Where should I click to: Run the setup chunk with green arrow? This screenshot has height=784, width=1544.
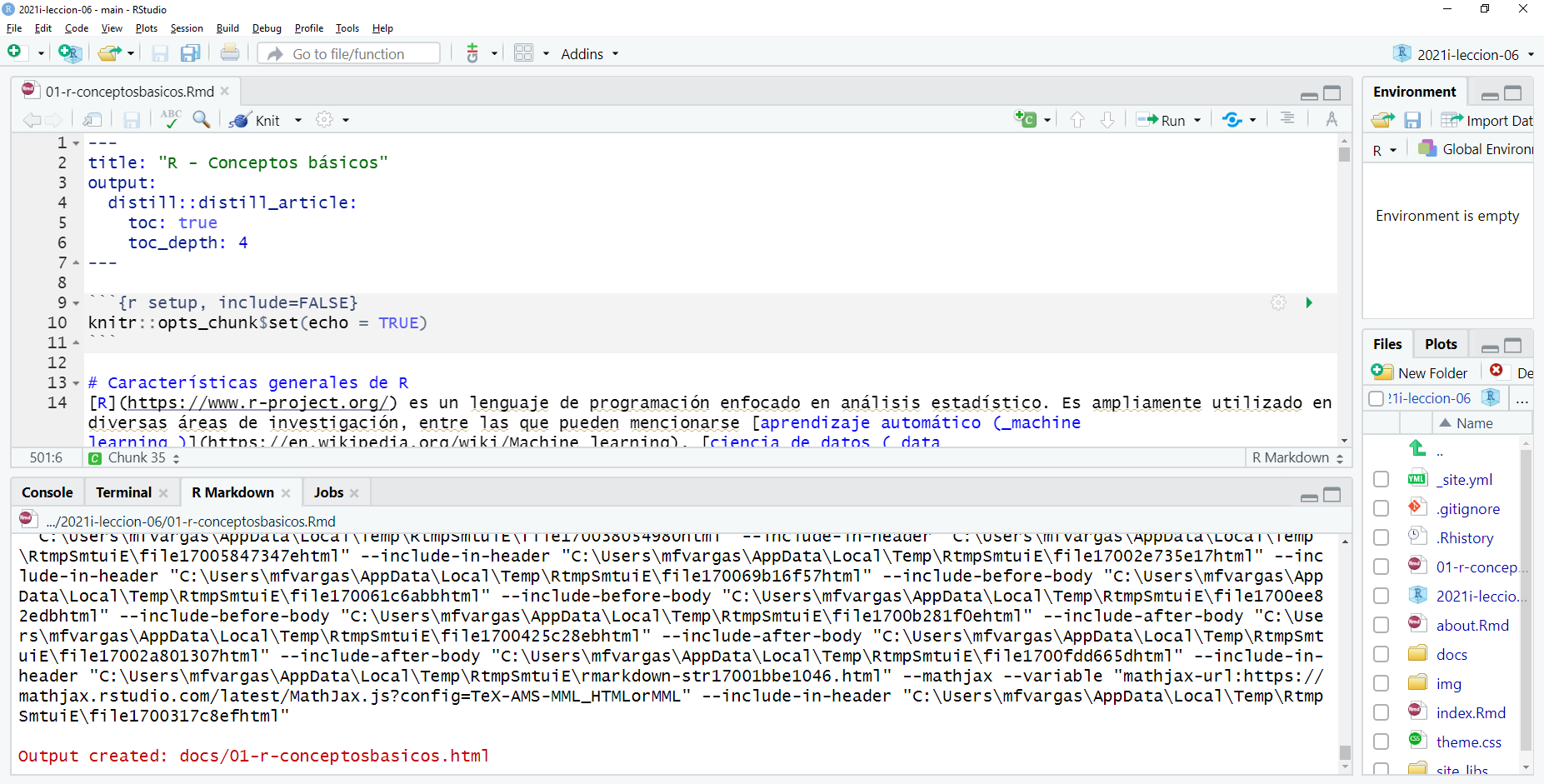1309,302
